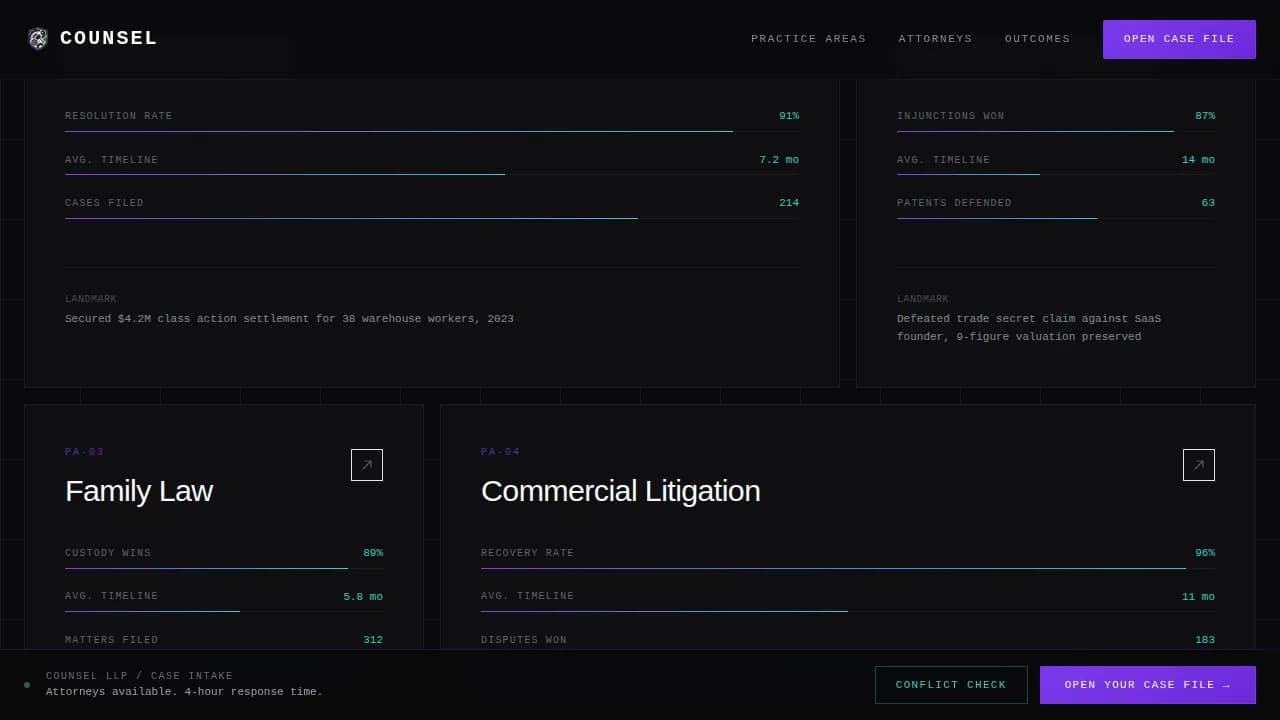Click the 96% recovery rate value

[1205, 553]
